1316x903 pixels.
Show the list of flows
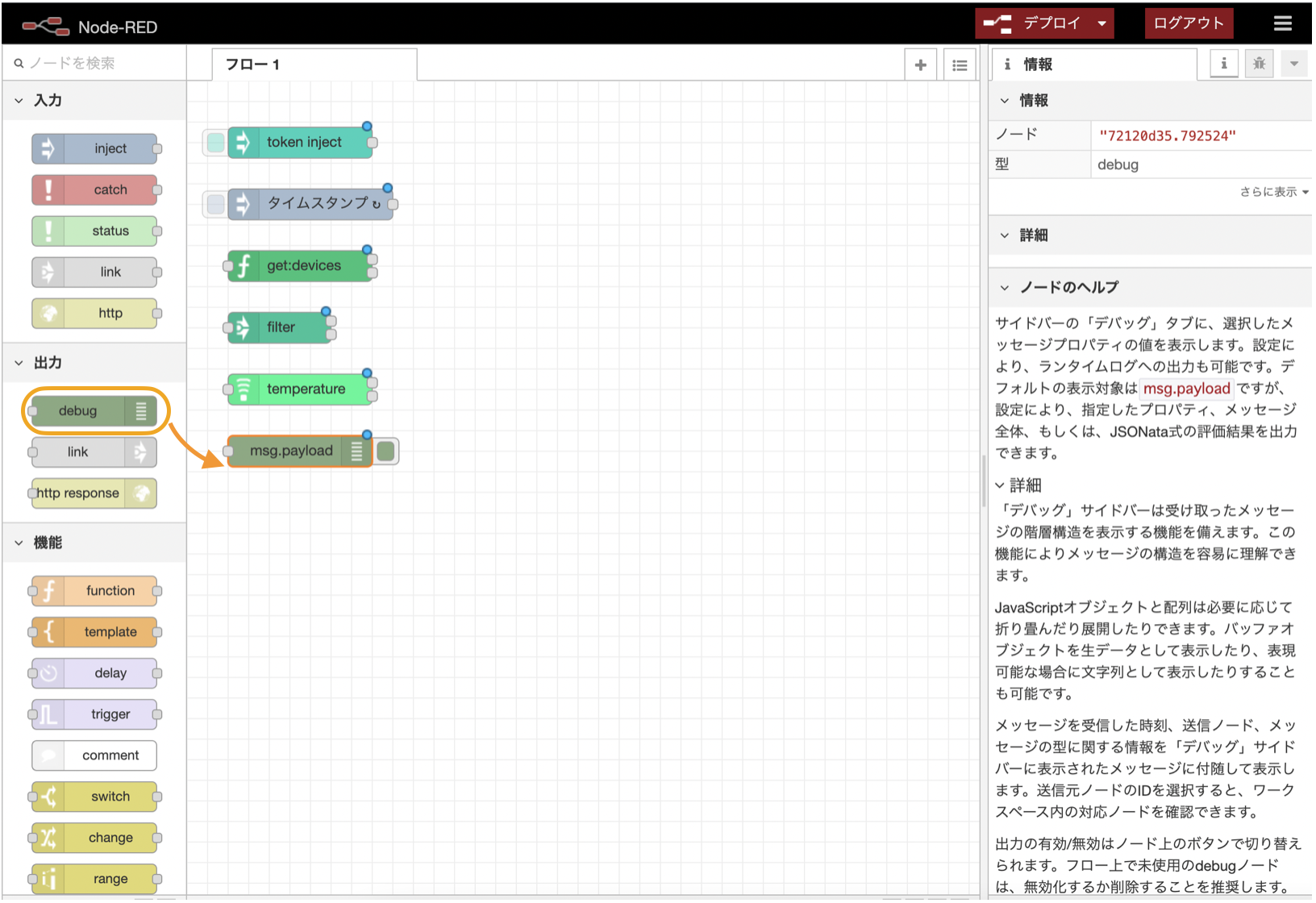[960, 65]
